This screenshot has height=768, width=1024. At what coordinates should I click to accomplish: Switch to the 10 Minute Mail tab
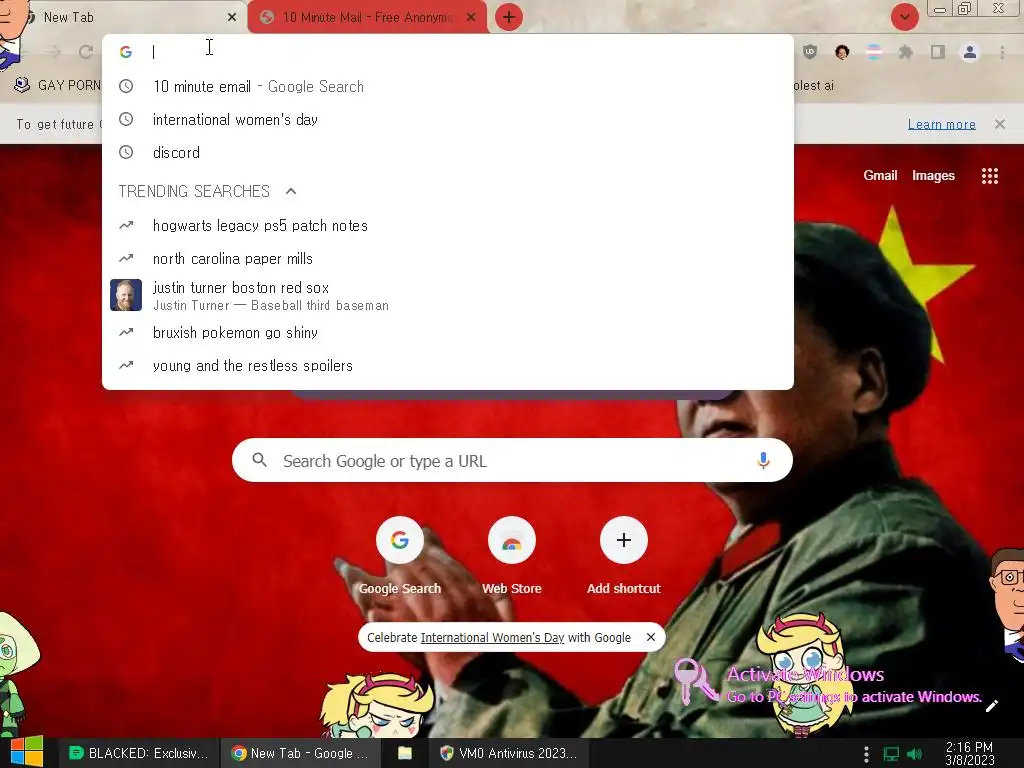(367, 18)
